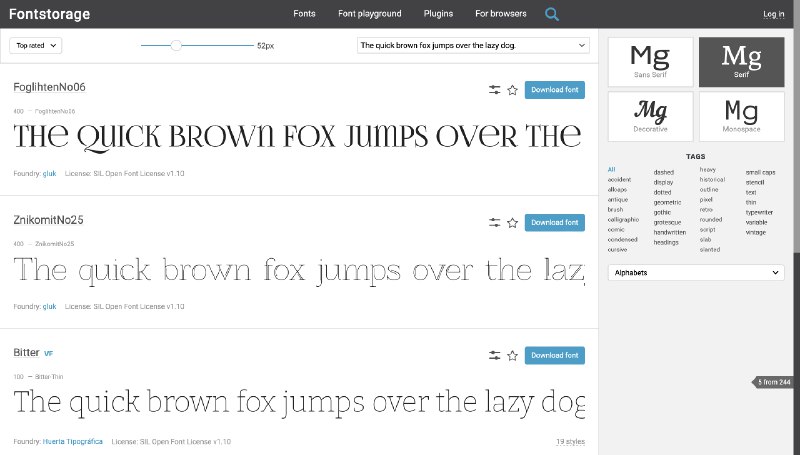
Task: Download the ZnikomitNo25 font
Action: pos(555,222)
